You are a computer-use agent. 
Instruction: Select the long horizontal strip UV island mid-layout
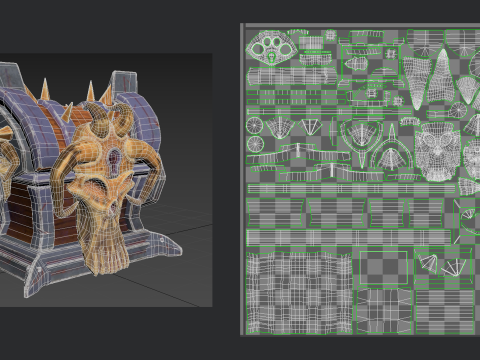[351, 189]
